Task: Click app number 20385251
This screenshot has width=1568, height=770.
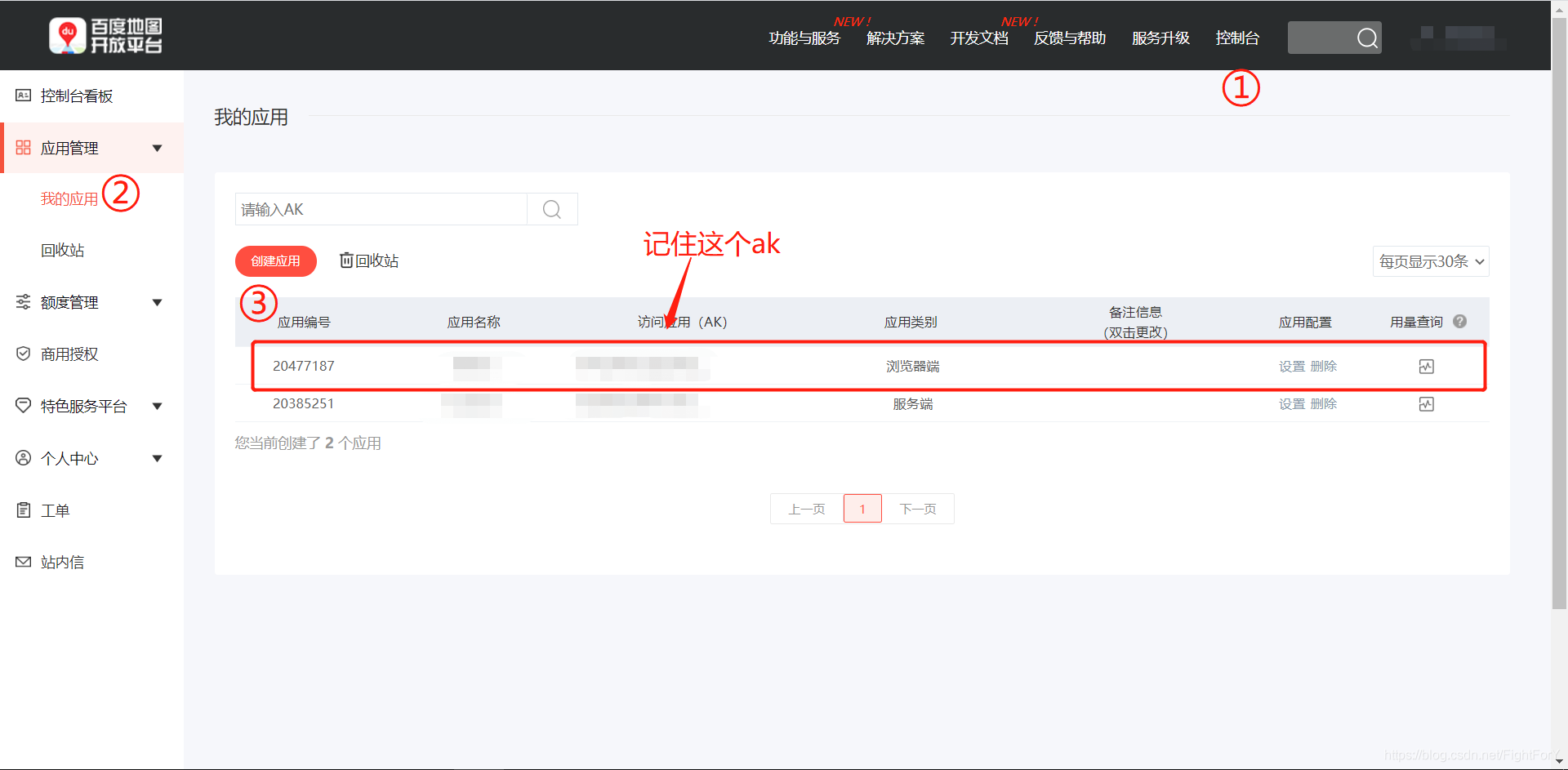Action: (x=304, y=403)
